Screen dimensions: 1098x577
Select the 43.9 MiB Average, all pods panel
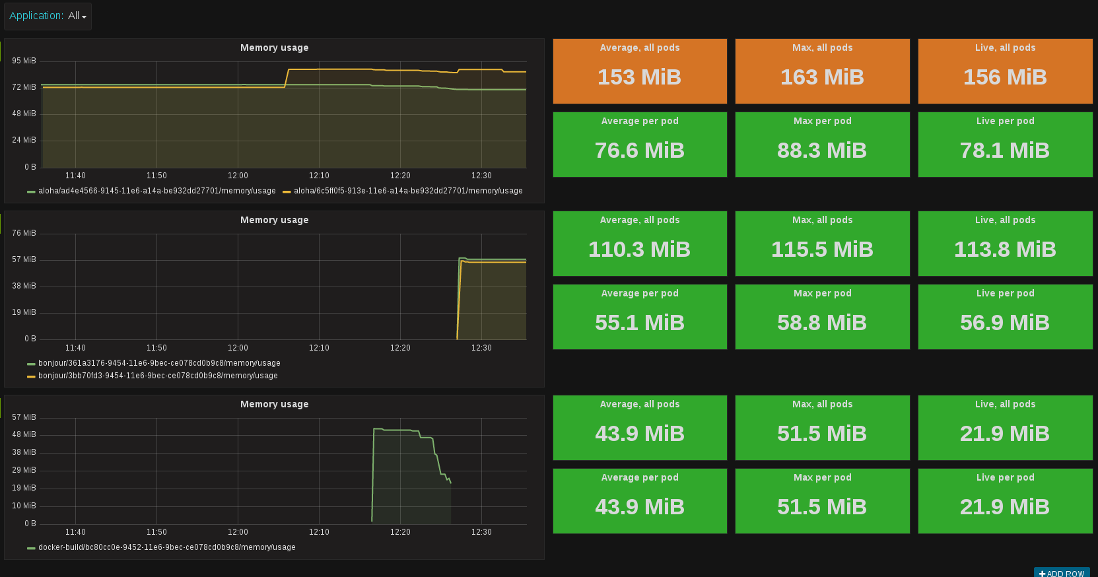640,428
